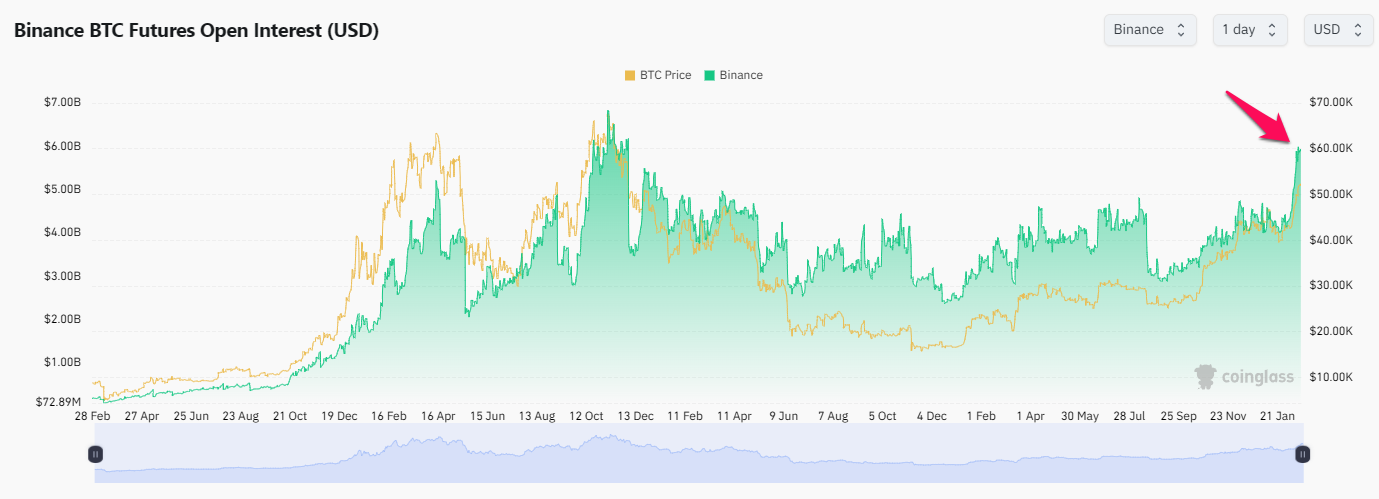The width and height of the screenshot is (1379, 499).
Task: Click the 16 Apr date label
Action: click(439, 415)
